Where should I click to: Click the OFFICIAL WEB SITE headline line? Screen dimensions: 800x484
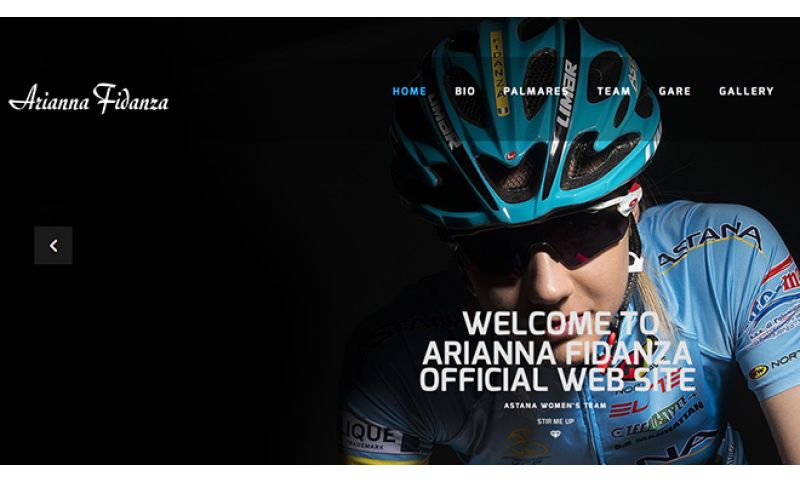point(557,379)
